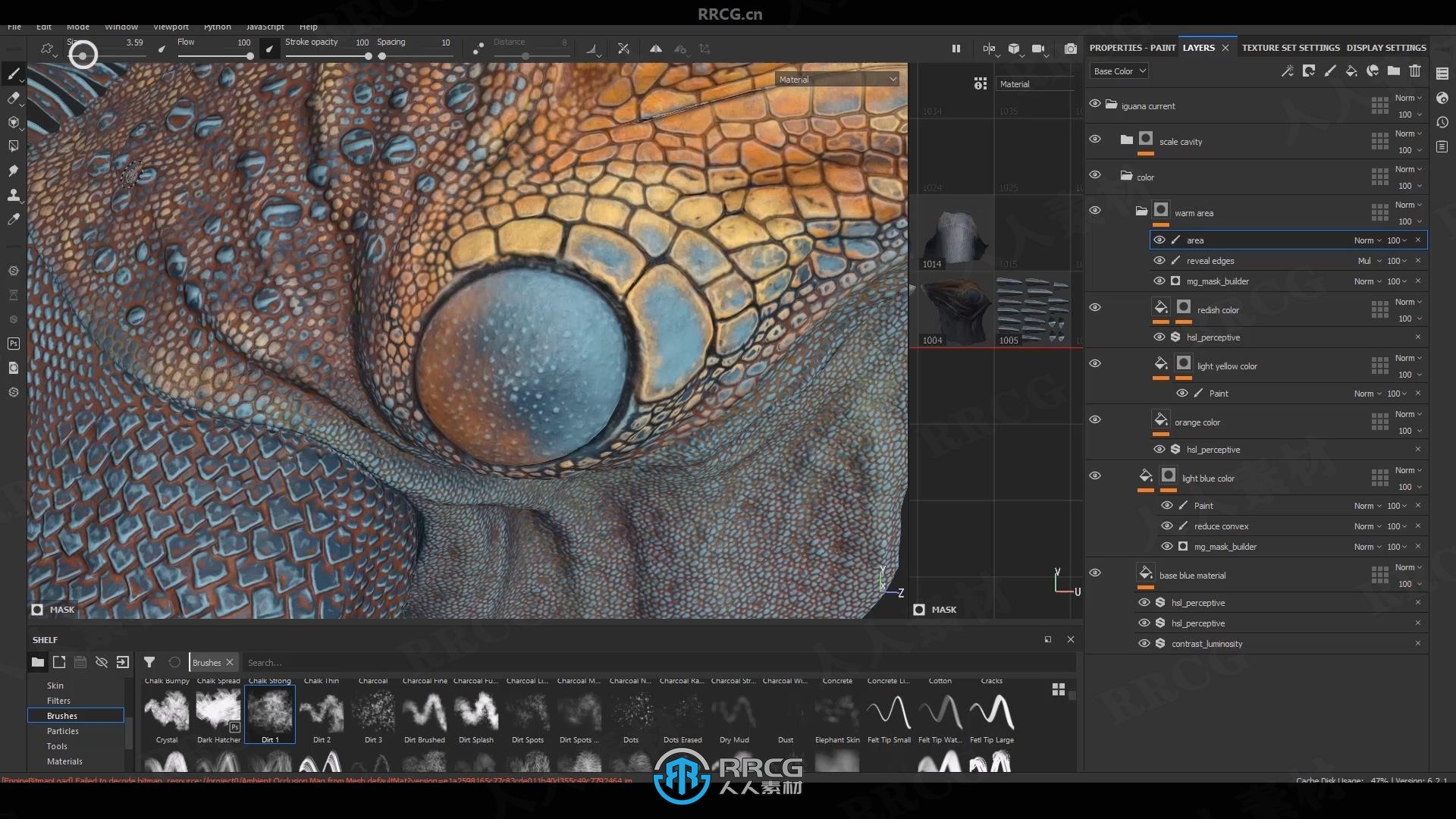Select the Material Picker eyedropper tool
The width and height of the screenshot is (1456, 819).
click(x=14, y=219)
